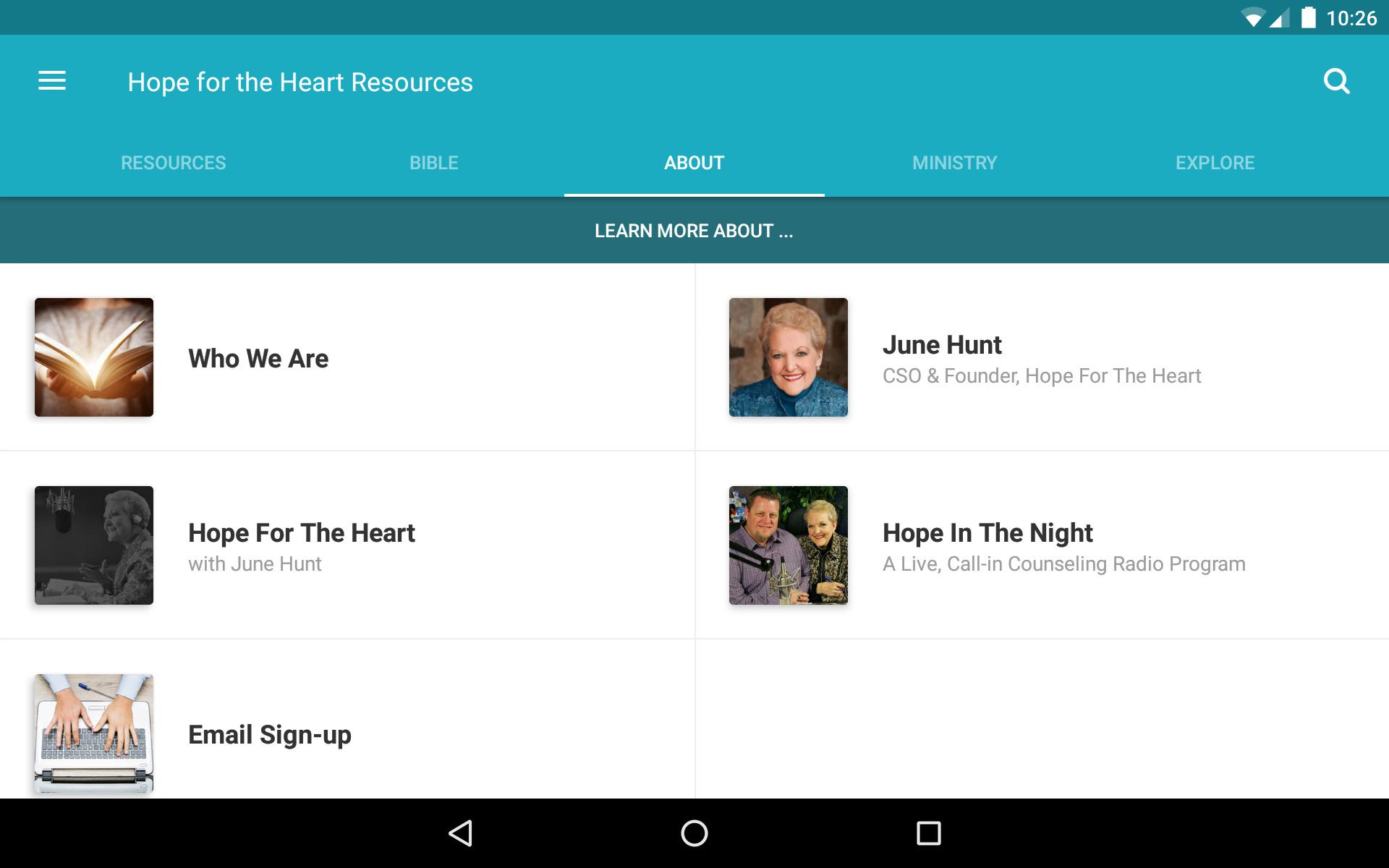
Task: Tap the Wi-Fi status icon
Action: pyautogui.click(x=1252, y=18)
